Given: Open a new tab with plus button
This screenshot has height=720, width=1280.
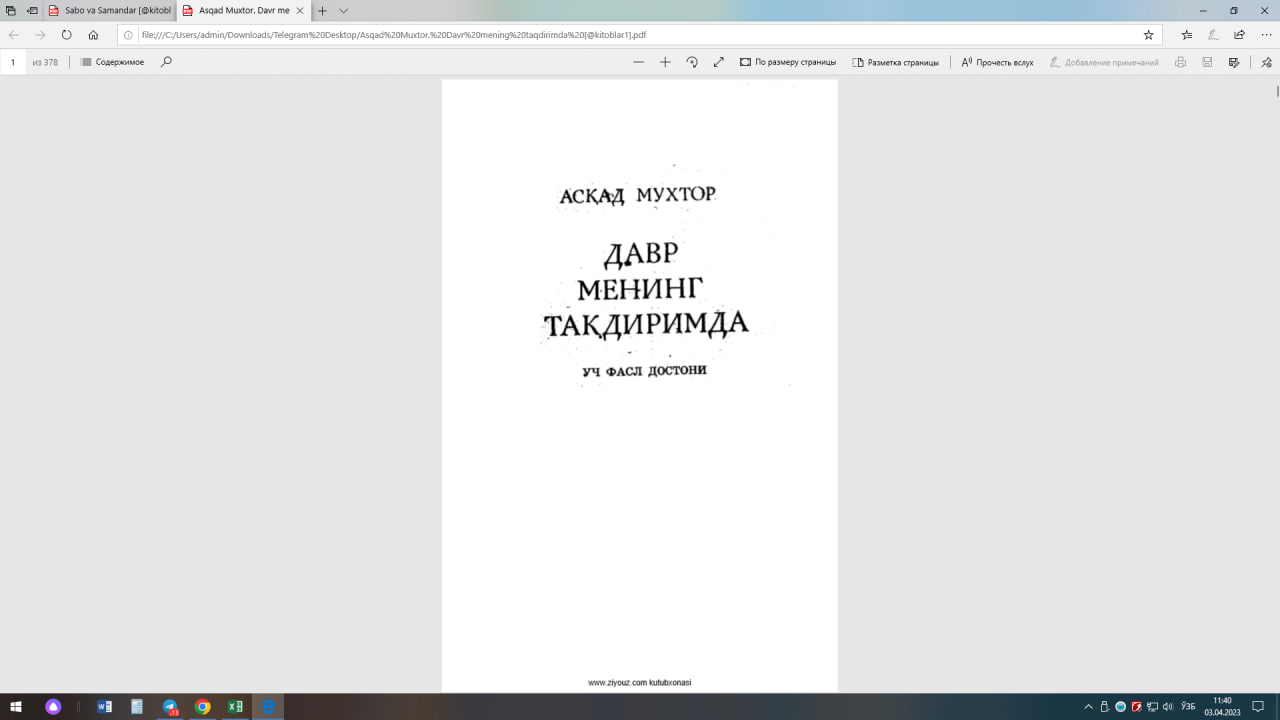Looking at the screenshot, I should tap(322, 10).
